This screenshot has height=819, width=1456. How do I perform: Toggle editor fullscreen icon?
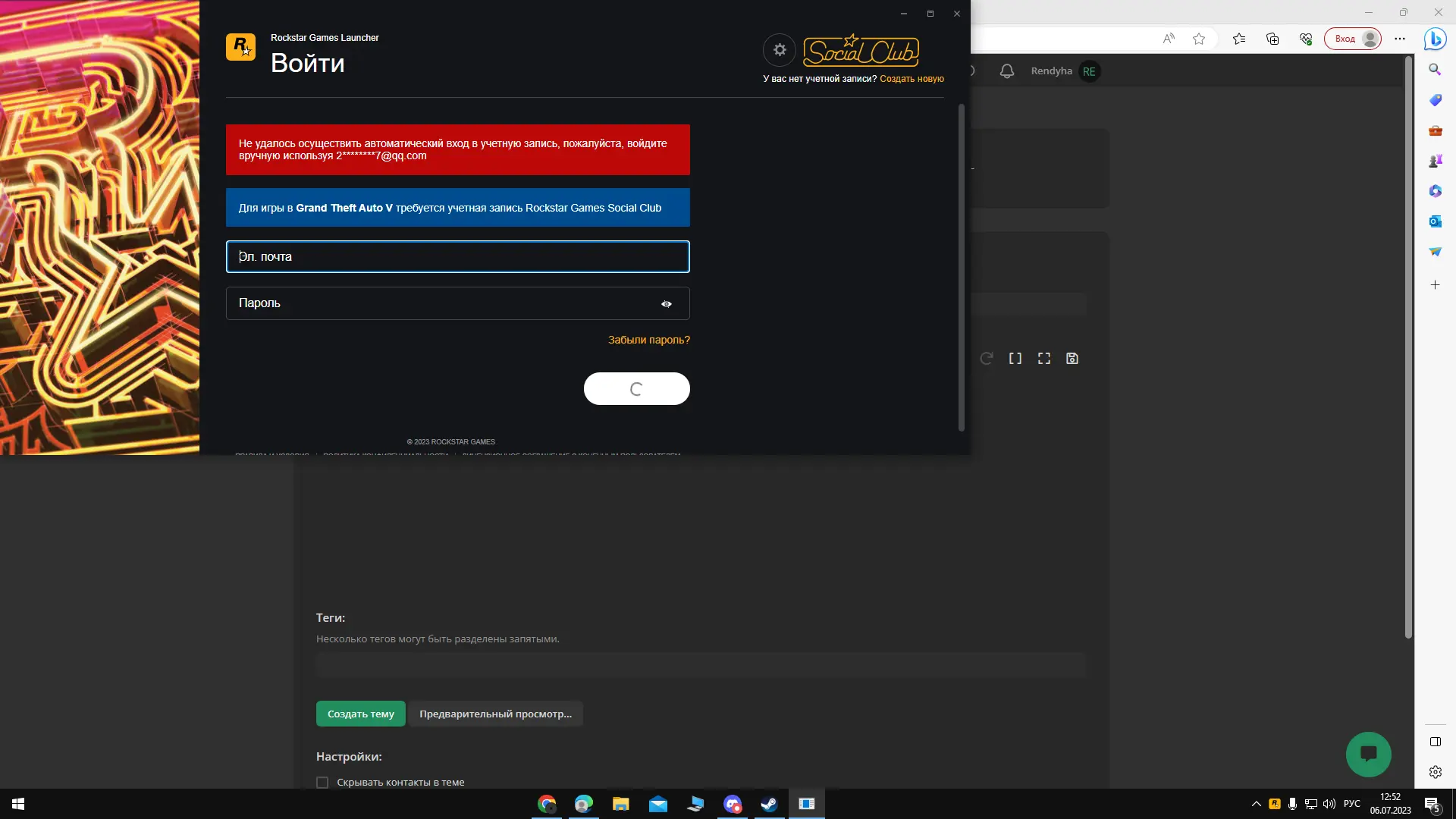click(x=1044, y=359)
